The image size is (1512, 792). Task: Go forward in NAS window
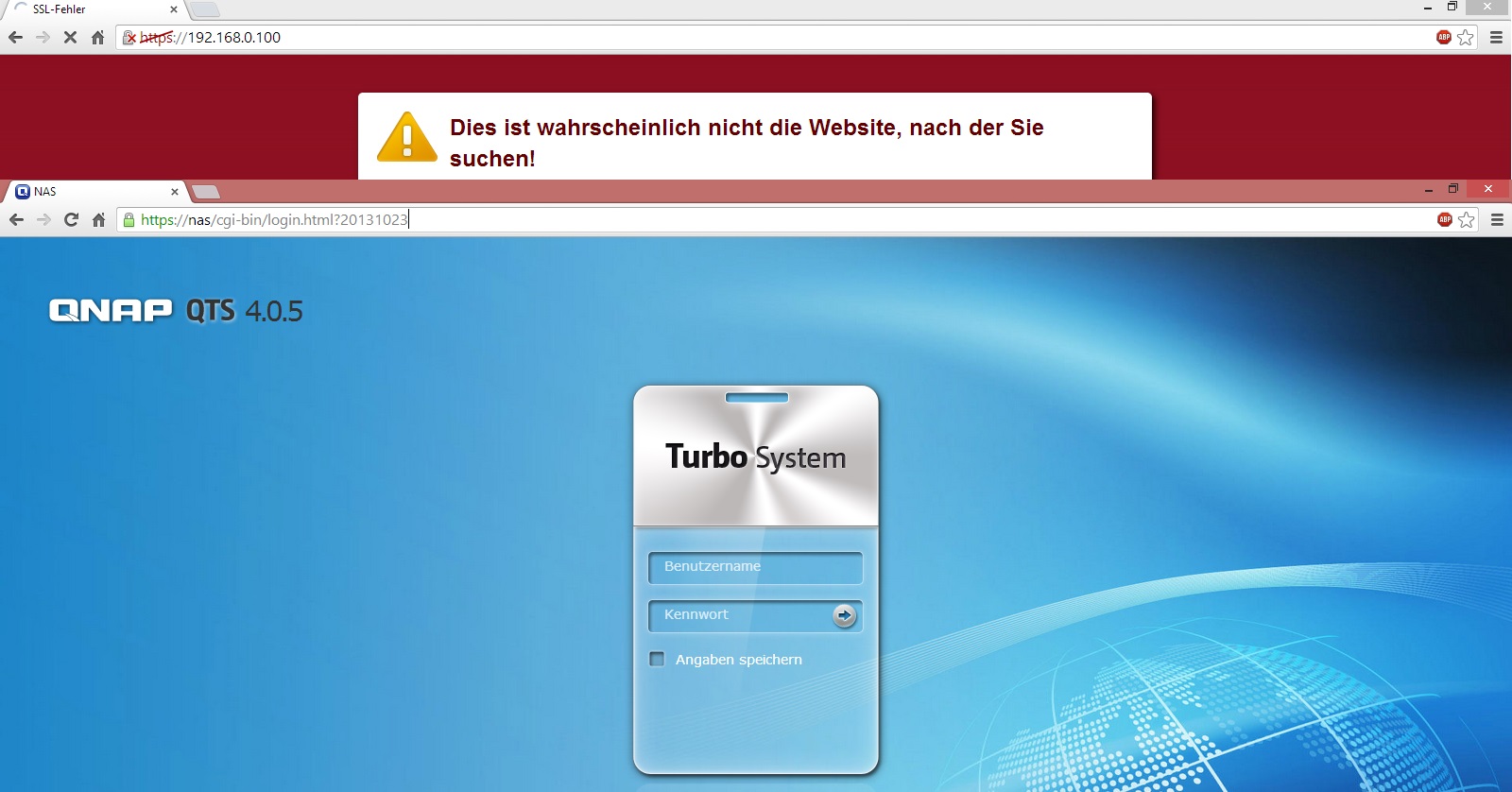coord(43,219)
